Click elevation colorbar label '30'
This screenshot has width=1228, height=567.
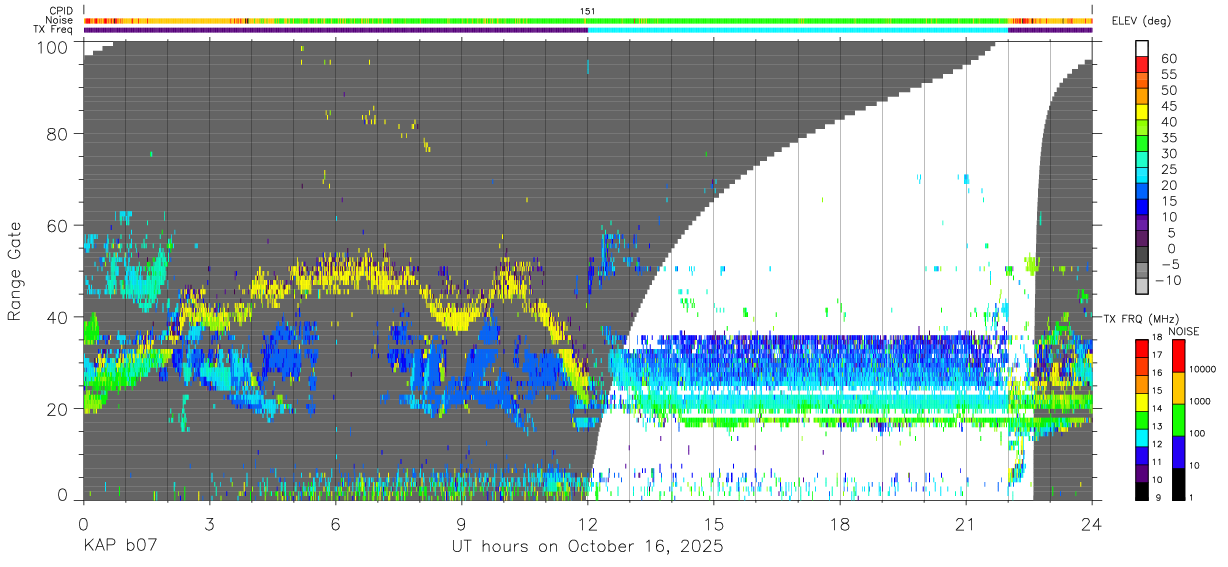(x=1168, y=153)
